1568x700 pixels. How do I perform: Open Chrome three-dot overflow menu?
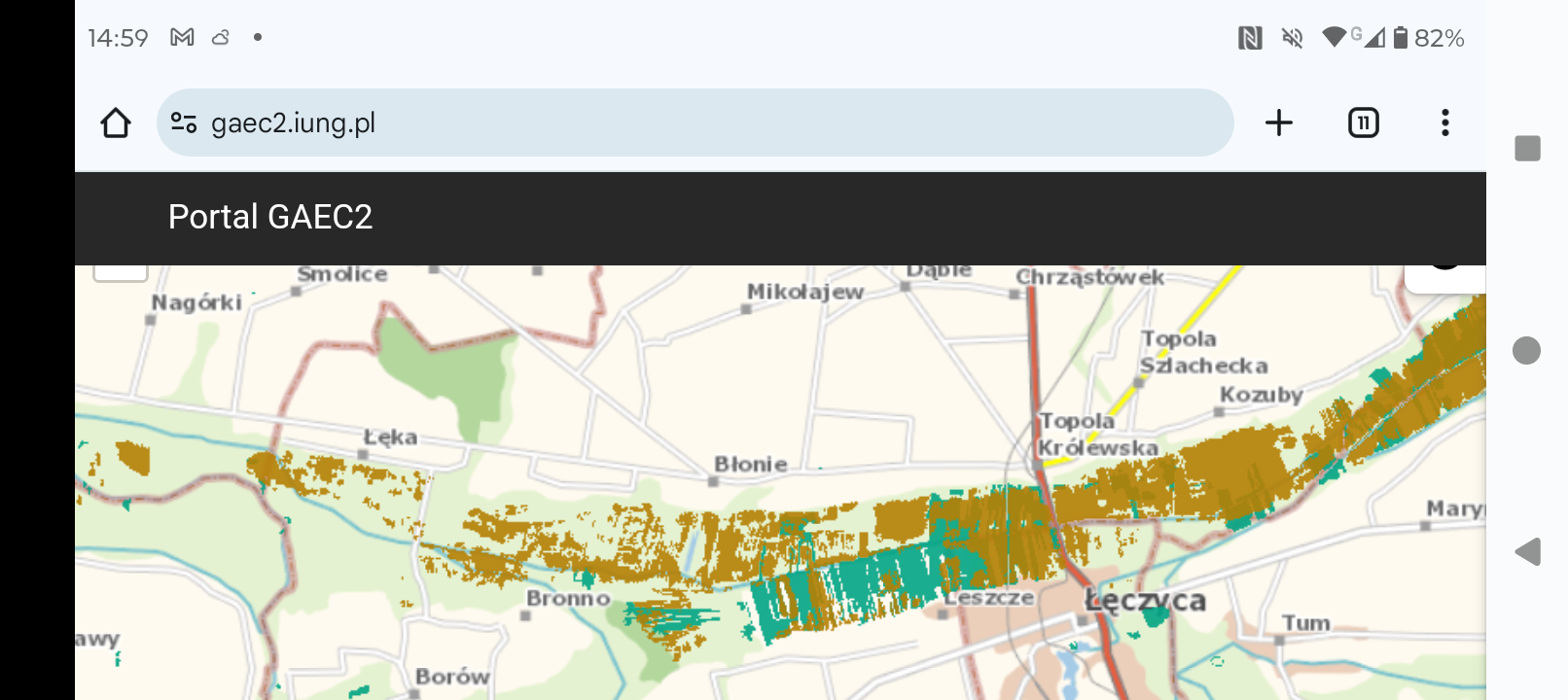(1444, 122)
